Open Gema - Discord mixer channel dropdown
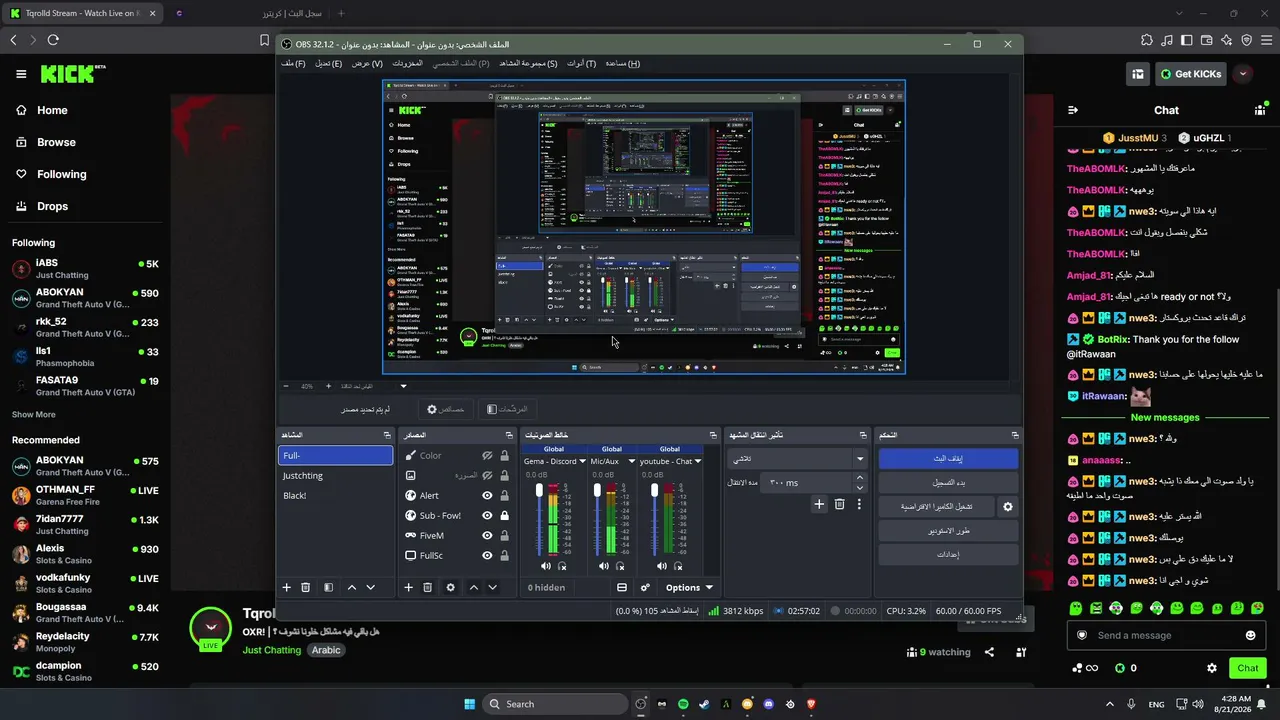 pos(582,461)
